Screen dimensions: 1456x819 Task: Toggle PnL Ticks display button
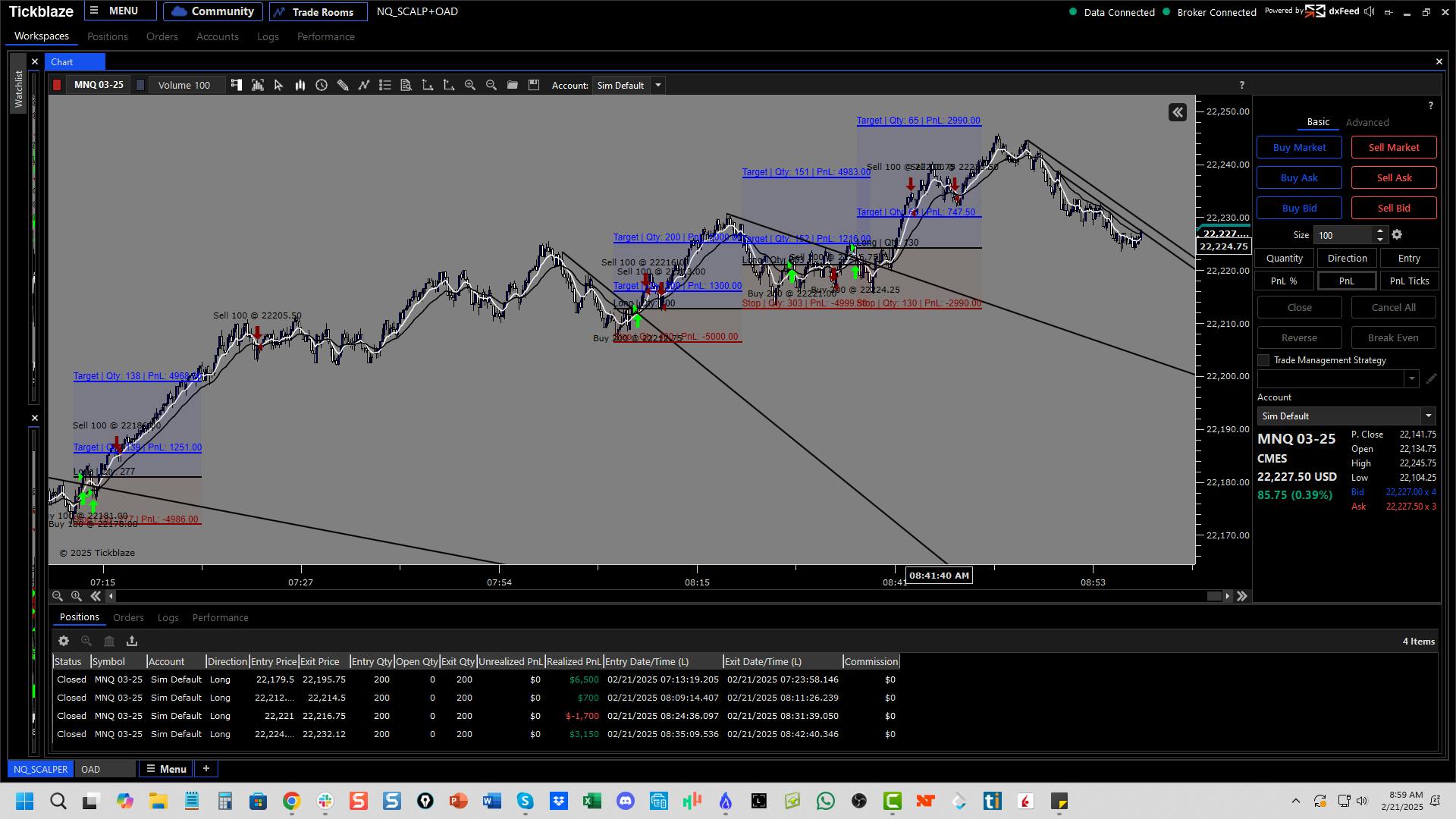[x=1409, y=281]
